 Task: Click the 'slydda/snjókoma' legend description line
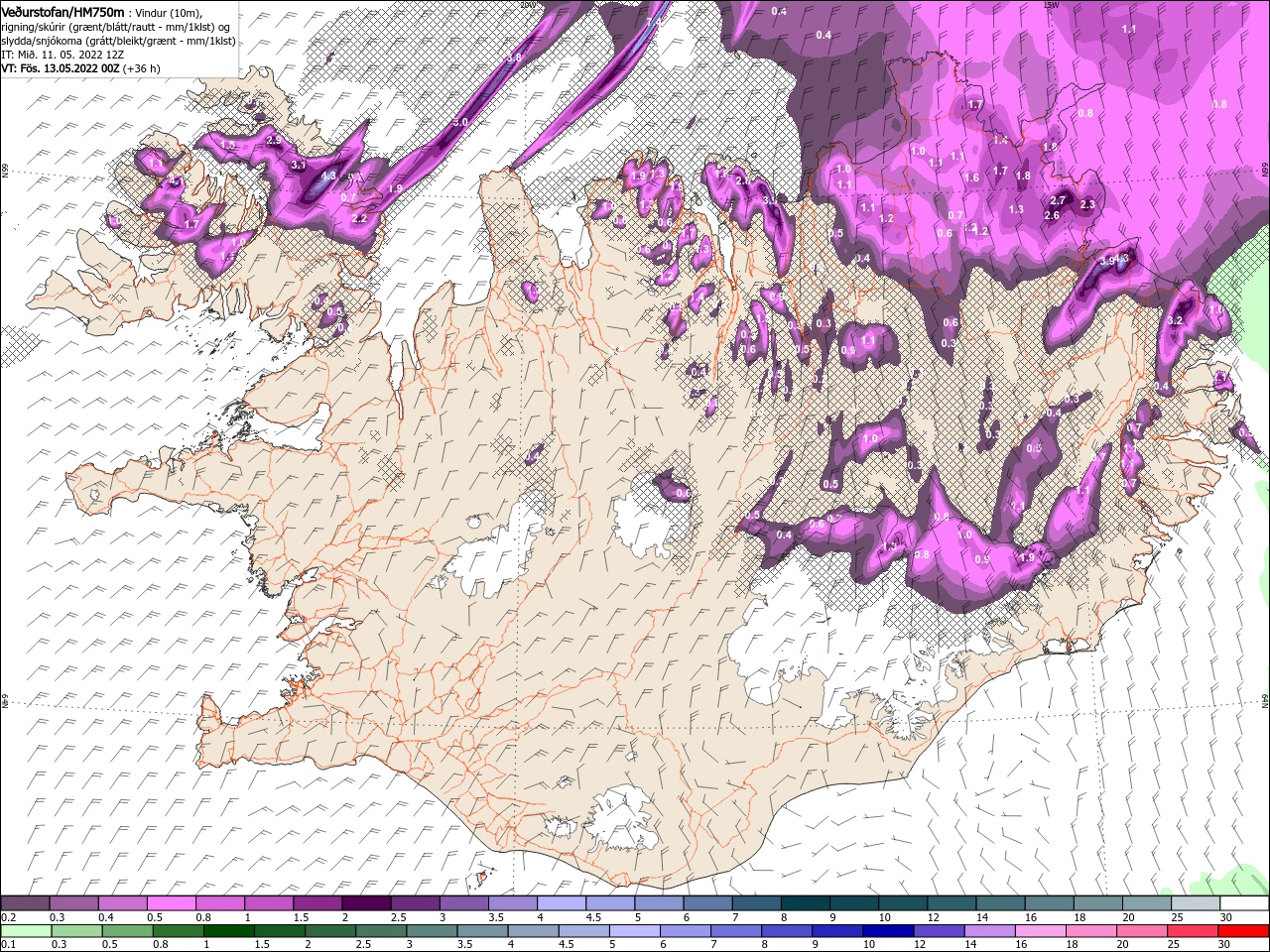pos(118,40)
